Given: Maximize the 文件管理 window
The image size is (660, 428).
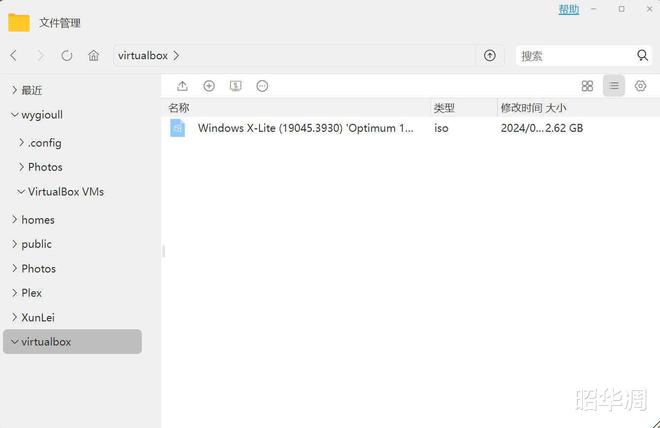Looking at the screenshot, I should [621, 9].
